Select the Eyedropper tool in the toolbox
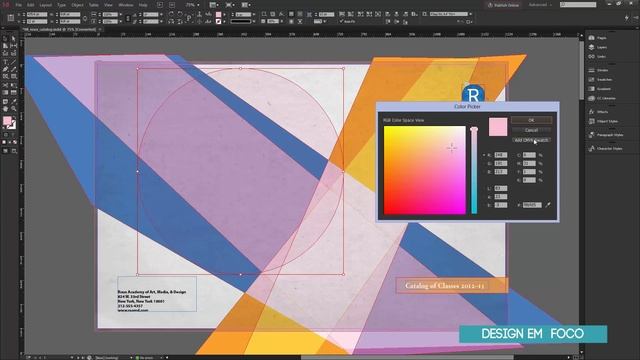This screenshot has height=360, width=640. (13, 101)
